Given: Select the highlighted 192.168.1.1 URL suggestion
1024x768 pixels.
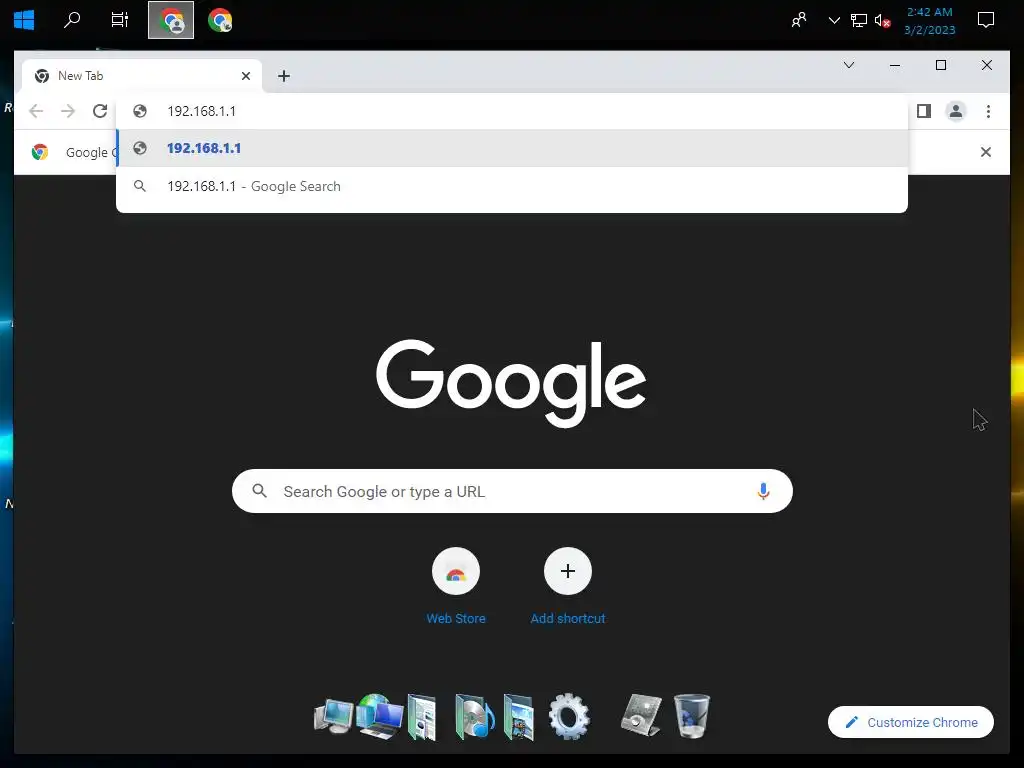Looking at the screenshot, I should (512, 148).
